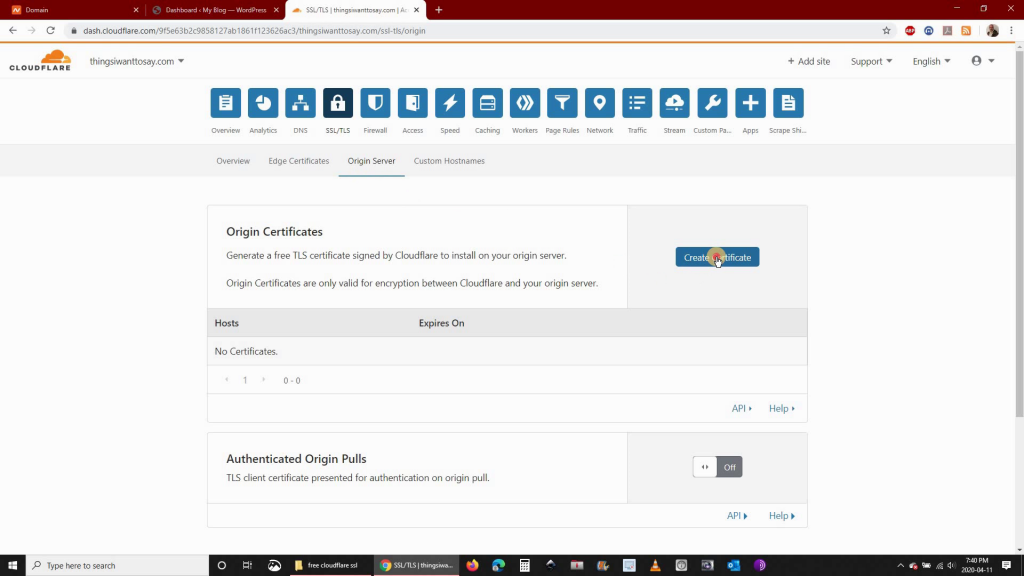Open the Apps plus icon
The height and width of the screenshot is (576, 1024).
pyautogui.click(x=750, y=103)
